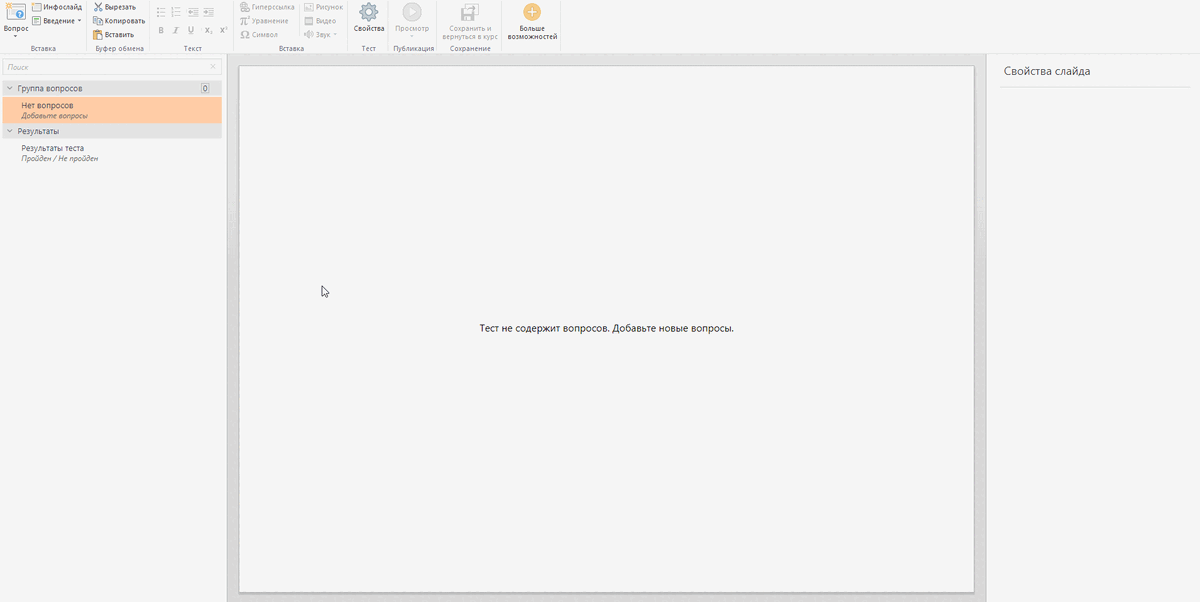This screenshot has height=602, width=1200.
Task: Click Копировать (Copy) button
Action: (118, 20)
